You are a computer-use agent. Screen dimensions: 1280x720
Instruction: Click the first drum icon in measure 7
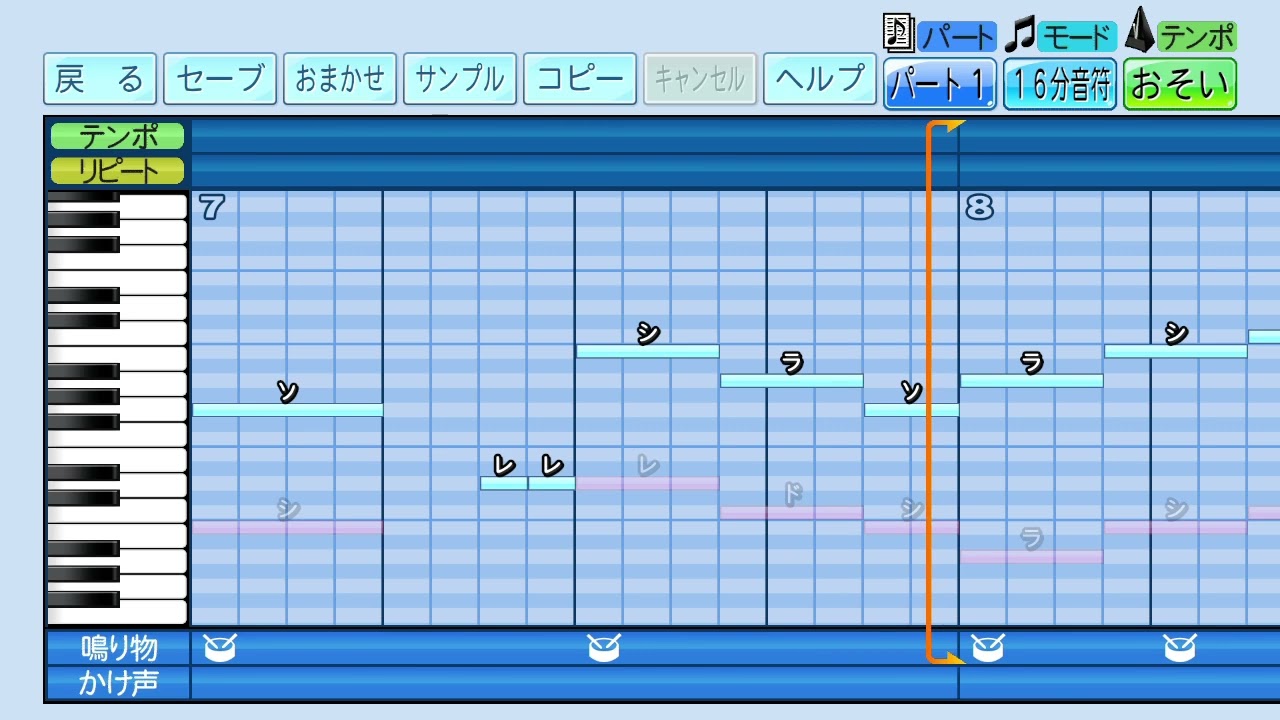pos(219,648)
